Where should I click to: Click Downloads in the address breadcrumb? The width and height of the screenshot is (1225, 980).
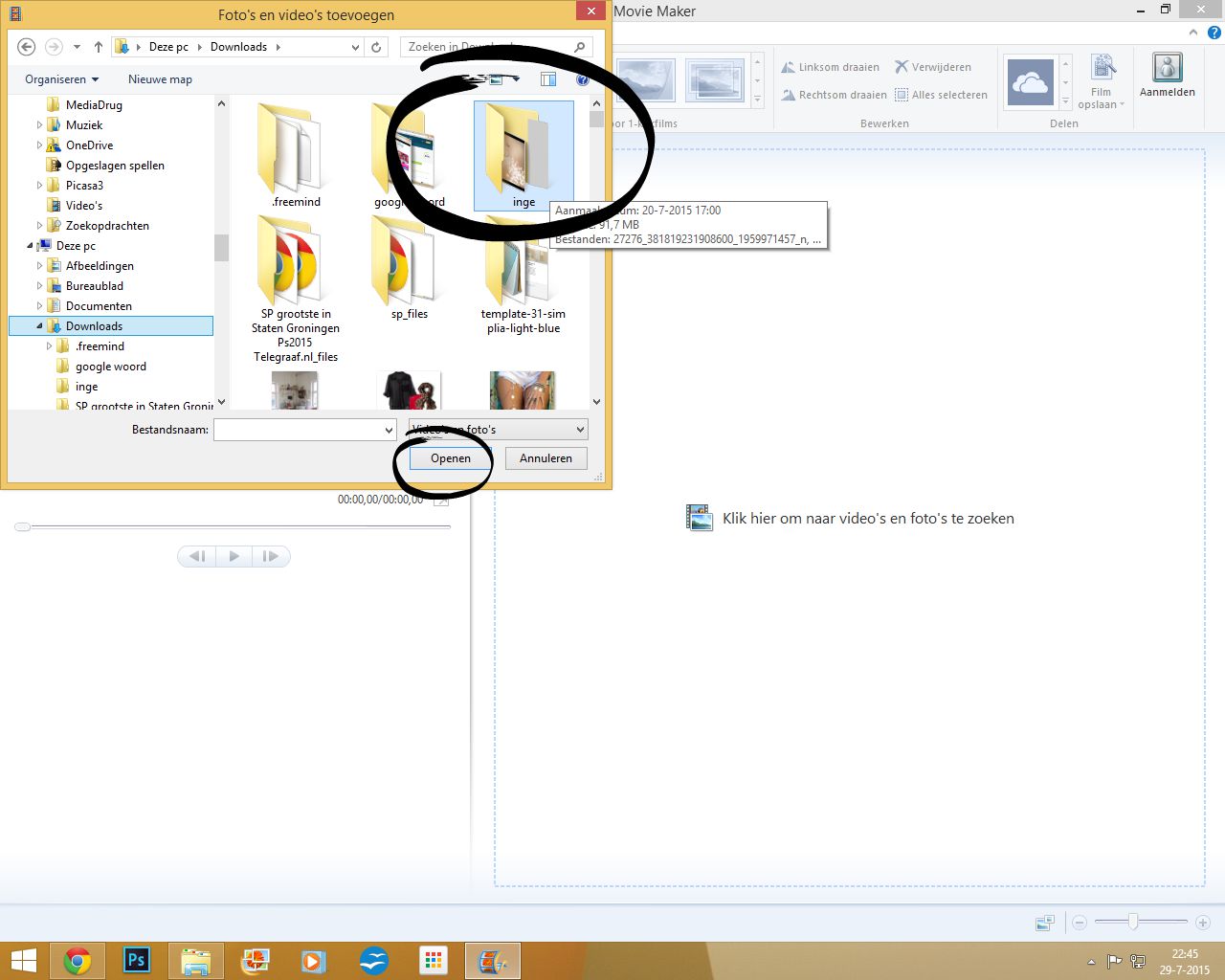point(238,47)
